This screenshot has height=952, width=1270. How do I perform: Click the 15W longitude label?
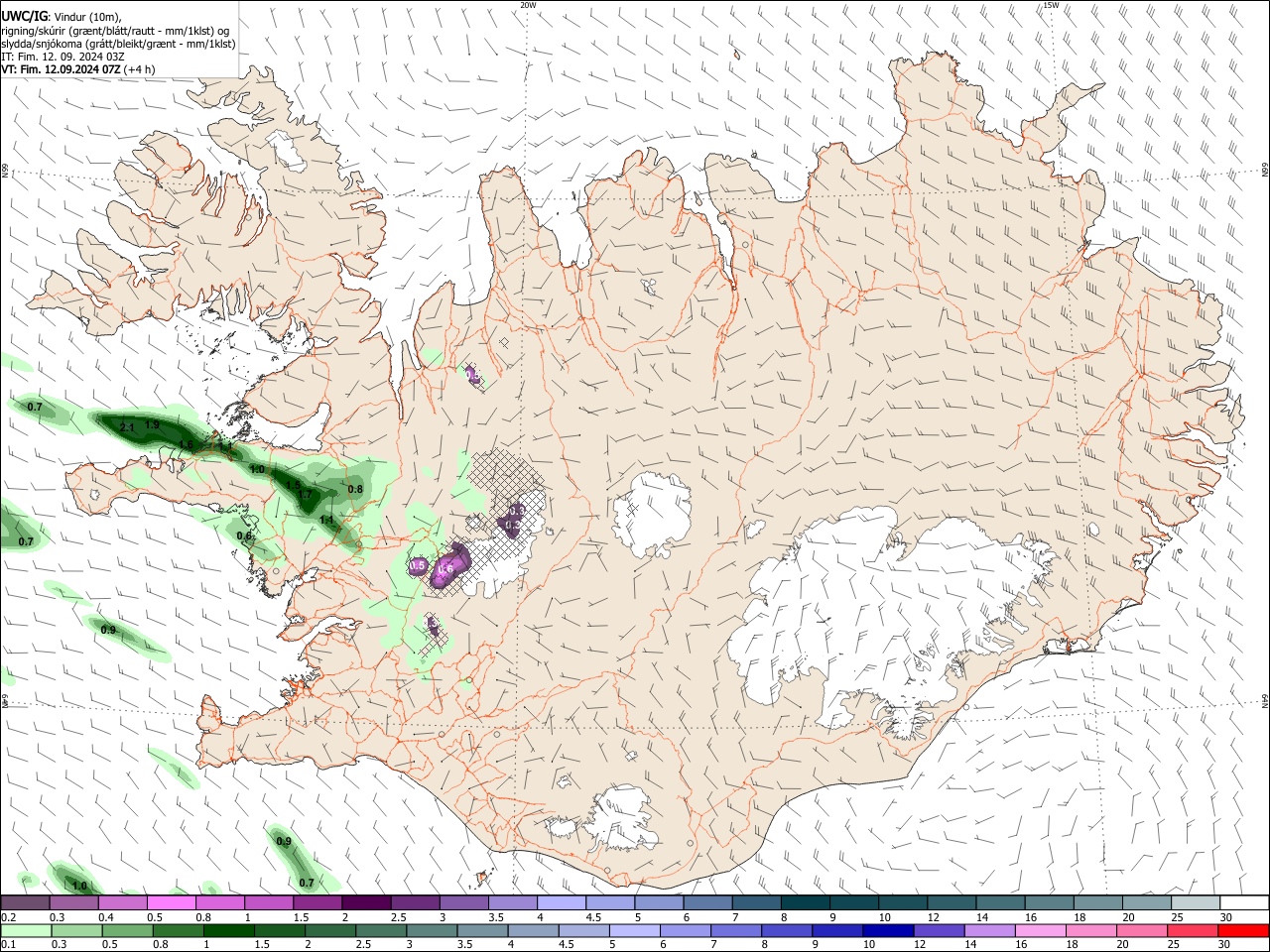1051,5
